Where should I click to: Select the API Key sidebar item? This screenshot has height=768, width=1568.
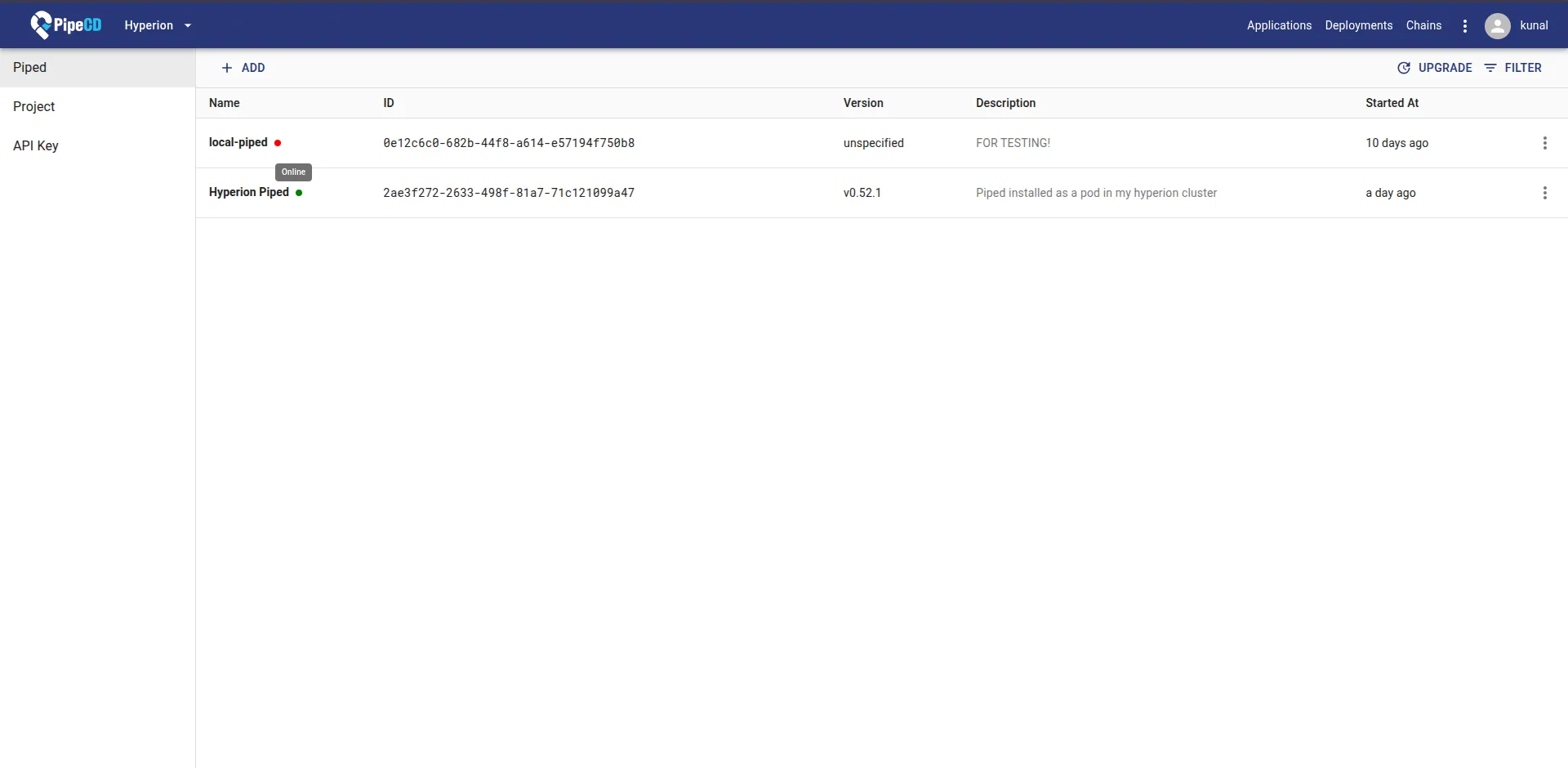pyautogui.click(x=97, y=145)
